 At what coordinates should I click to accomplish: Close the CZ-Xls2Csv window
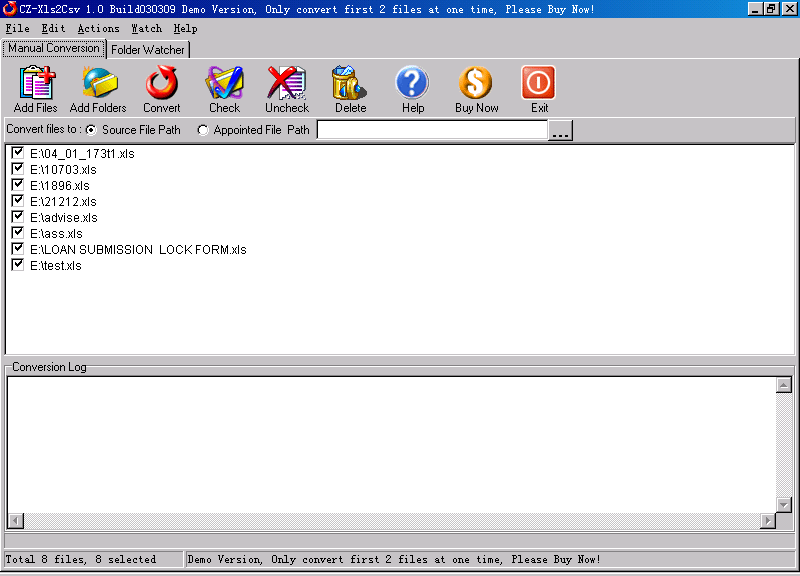(x=789, y=9)
